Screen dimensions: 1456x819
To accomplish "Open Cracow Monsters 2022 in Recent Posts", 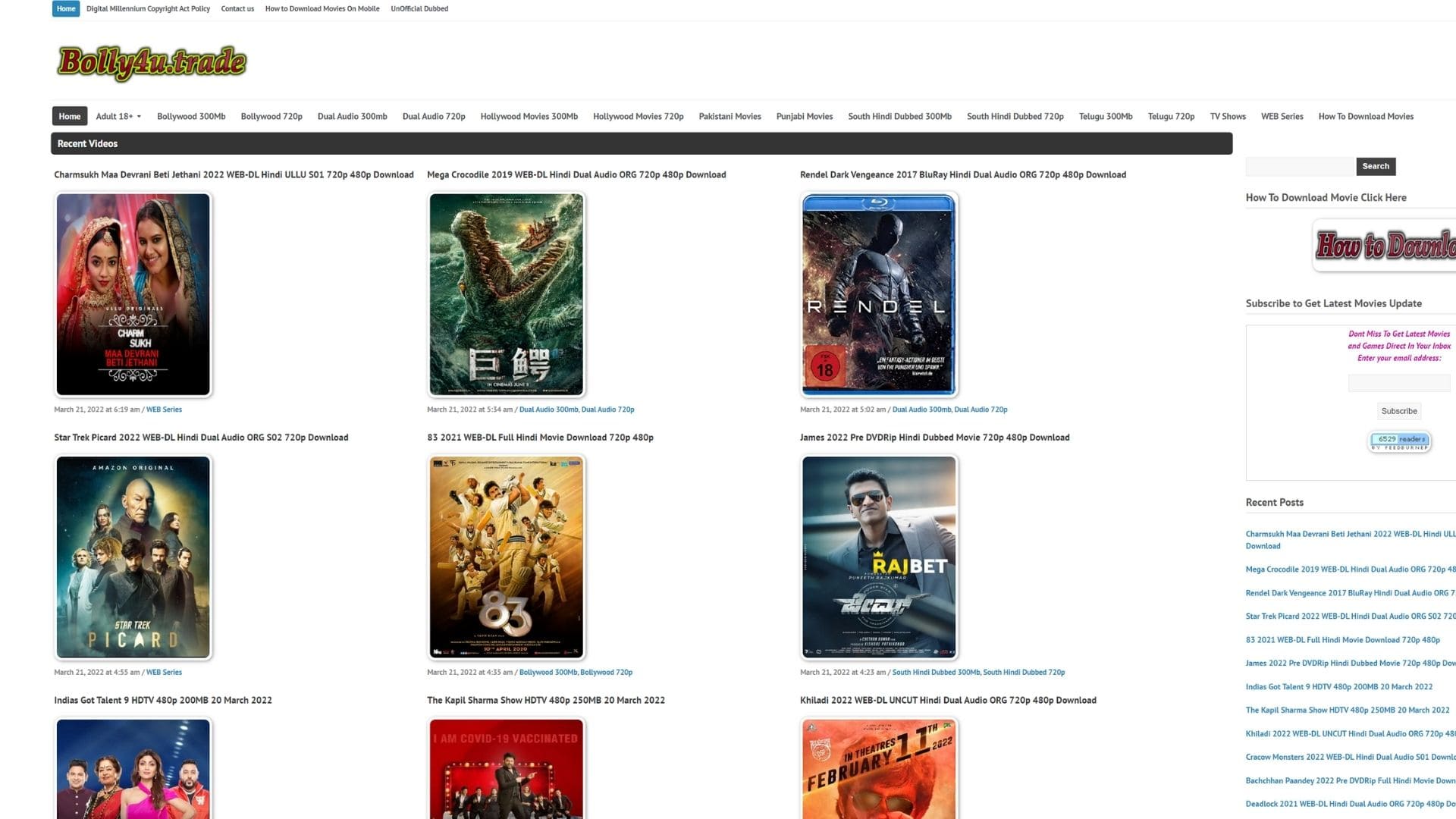I will click(1350, 758).
